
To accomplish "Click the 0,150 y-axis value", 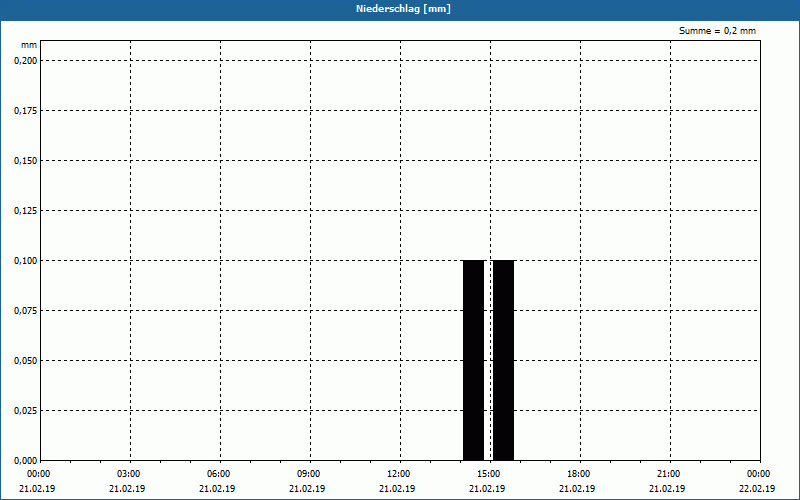I will [x=26, y=161].
